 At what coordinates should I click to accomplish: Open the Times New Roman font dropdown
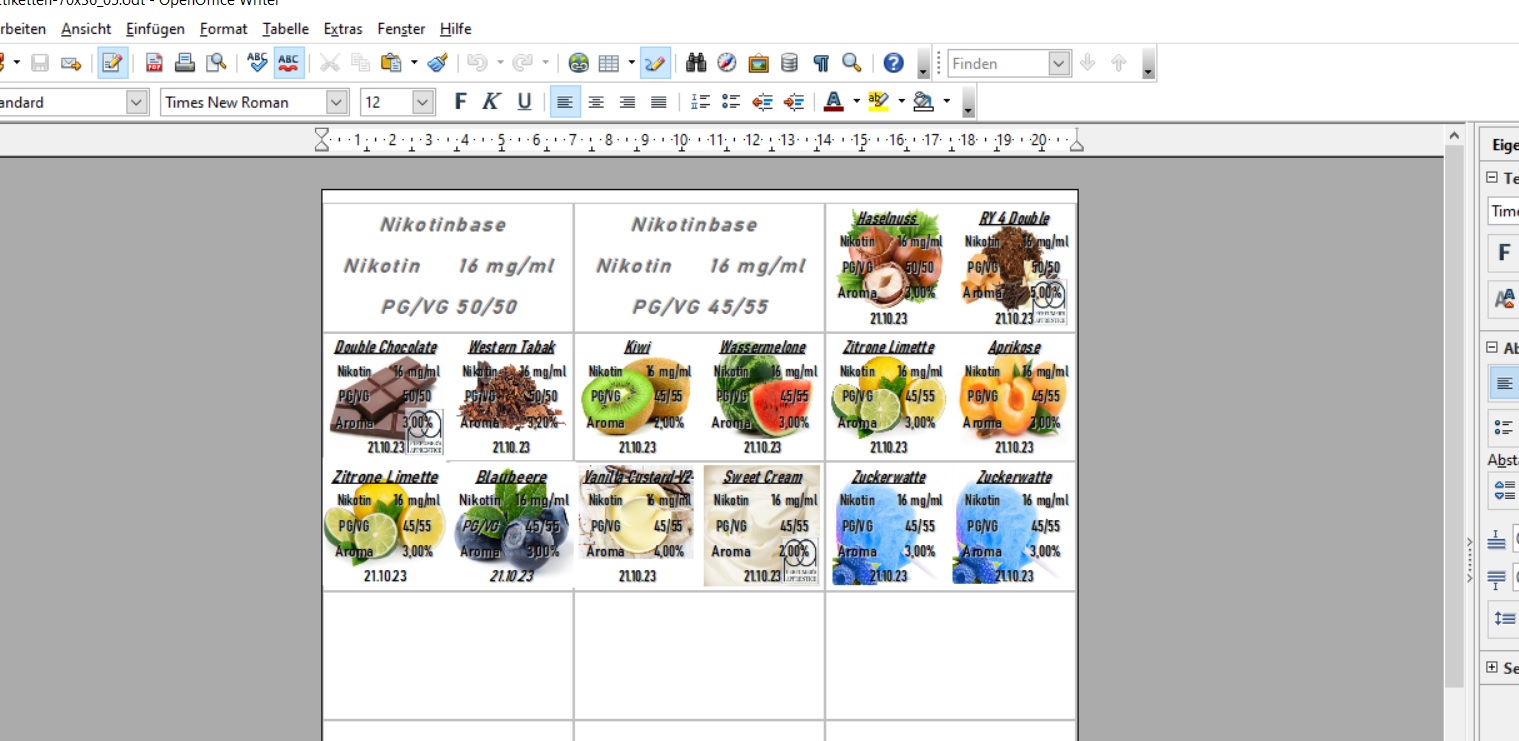pos(337,102)
